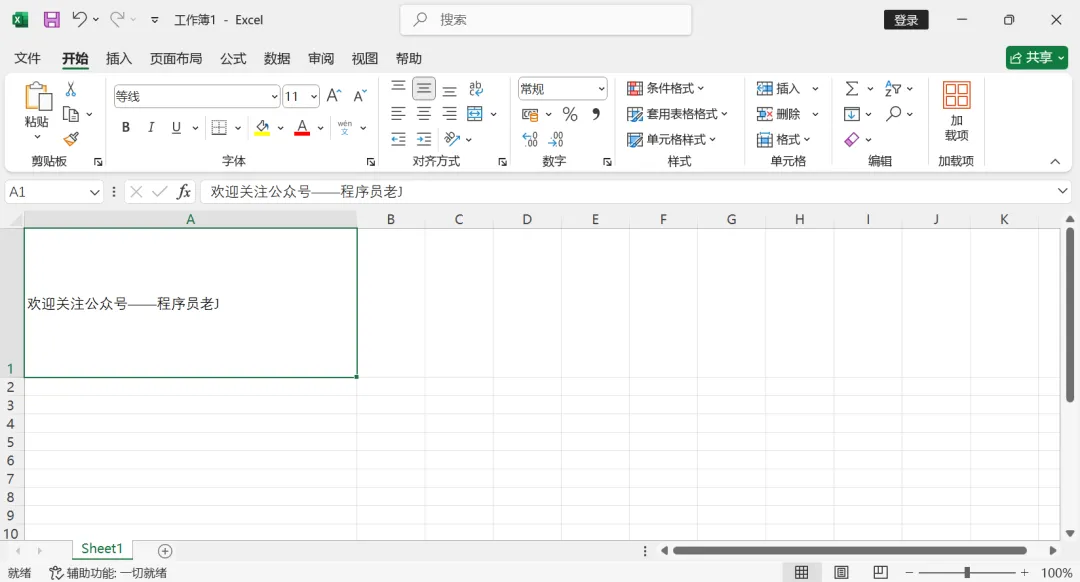Click the Copy icon

coord(71,114)
